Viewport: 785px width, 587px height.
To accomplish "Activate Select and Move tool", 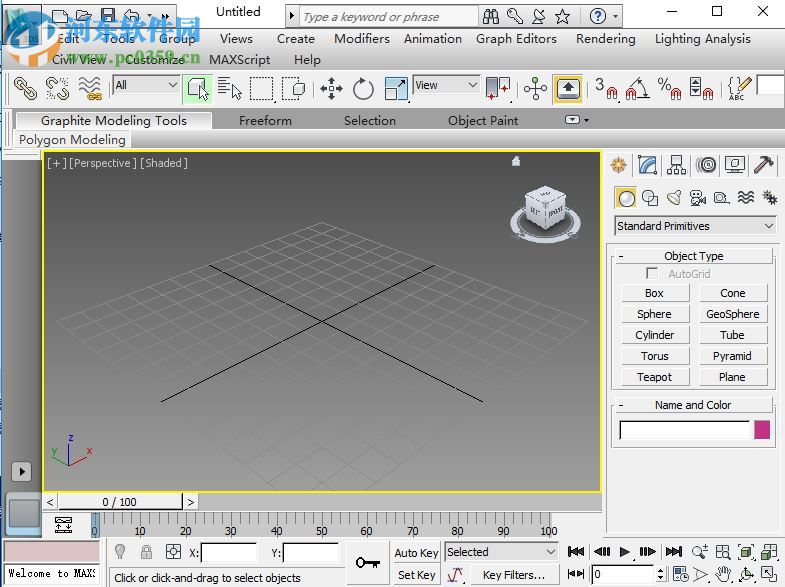I will coord(331,89).
